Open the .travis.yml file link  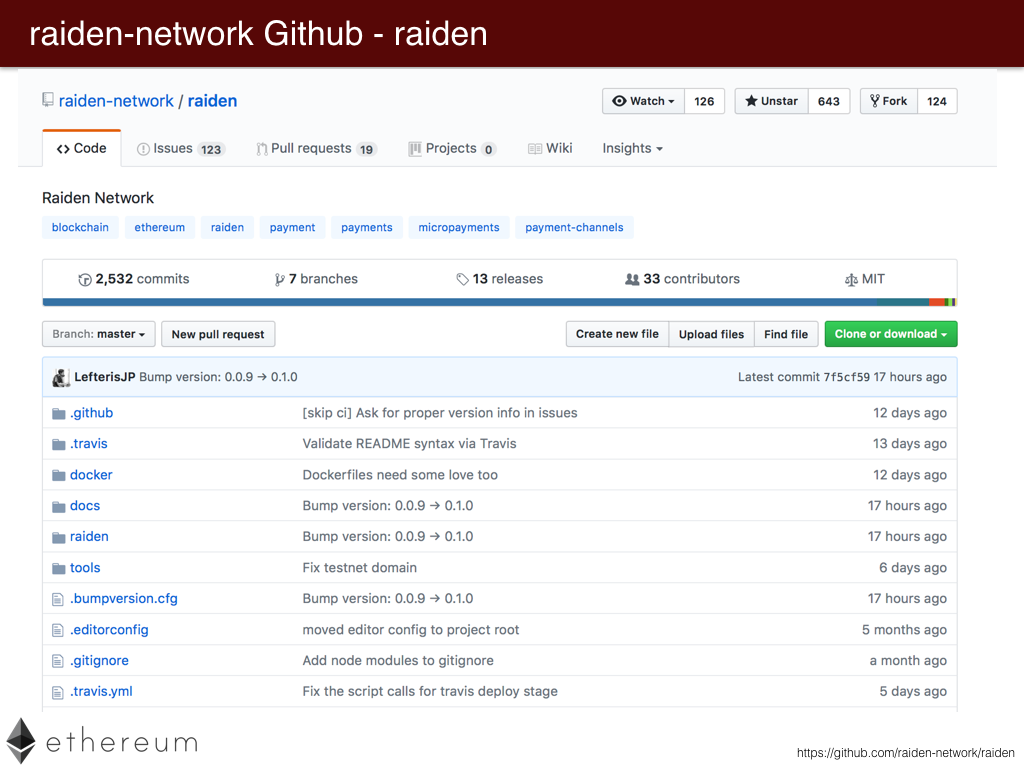(101, 691)
